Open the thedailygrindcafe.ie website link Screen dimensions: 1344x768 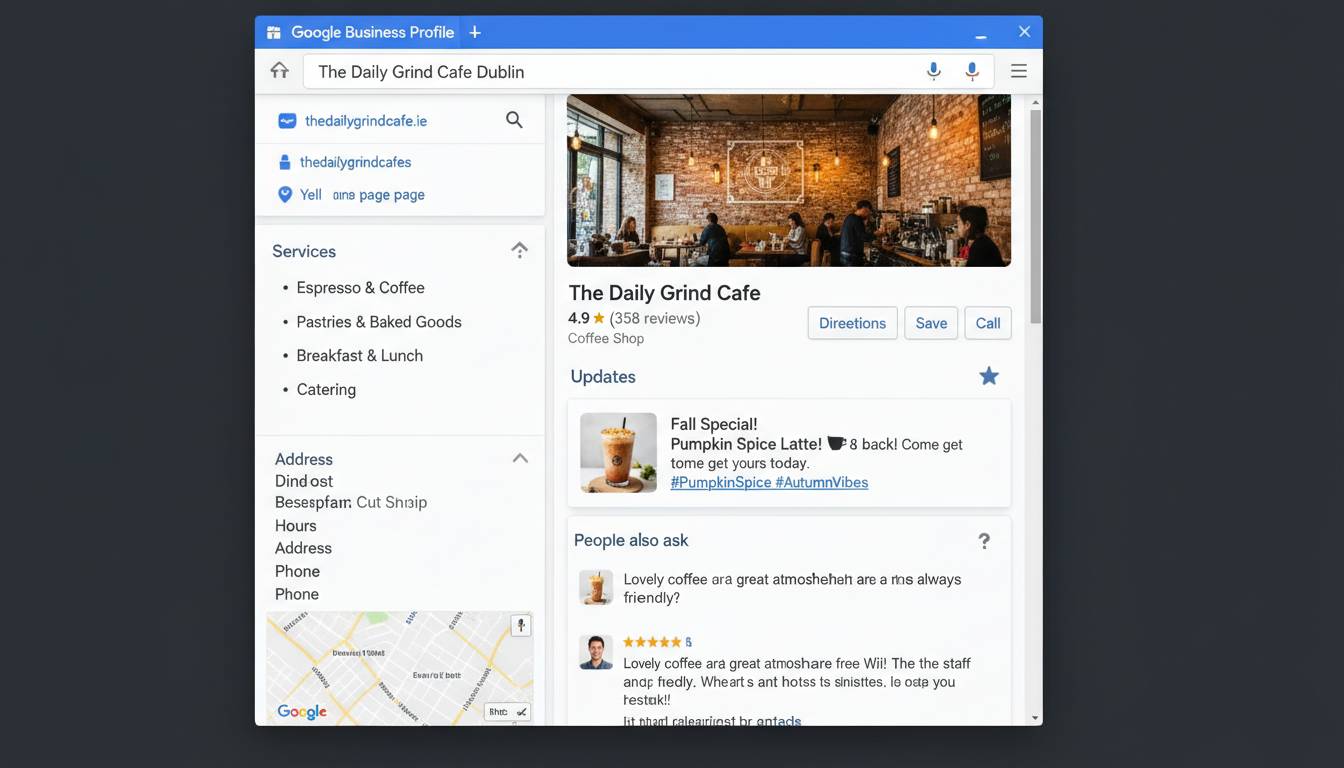pyautogui.click(x=365, y=121)
